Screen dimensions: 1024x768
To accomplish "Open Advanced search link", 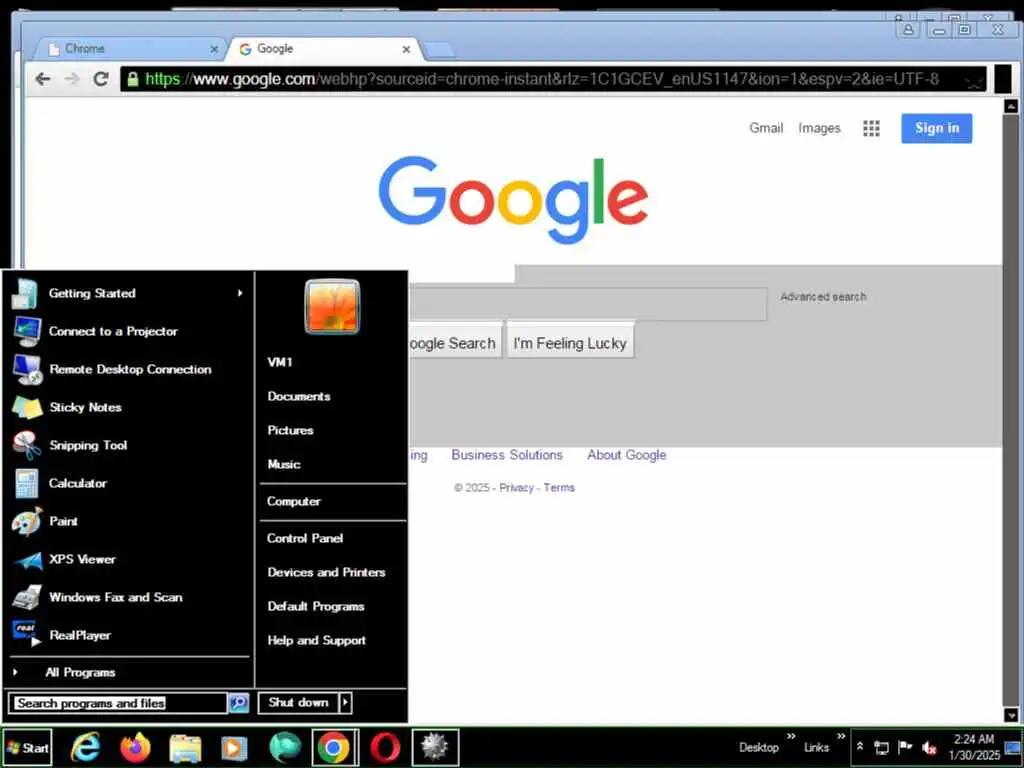I will coord(823,296).
